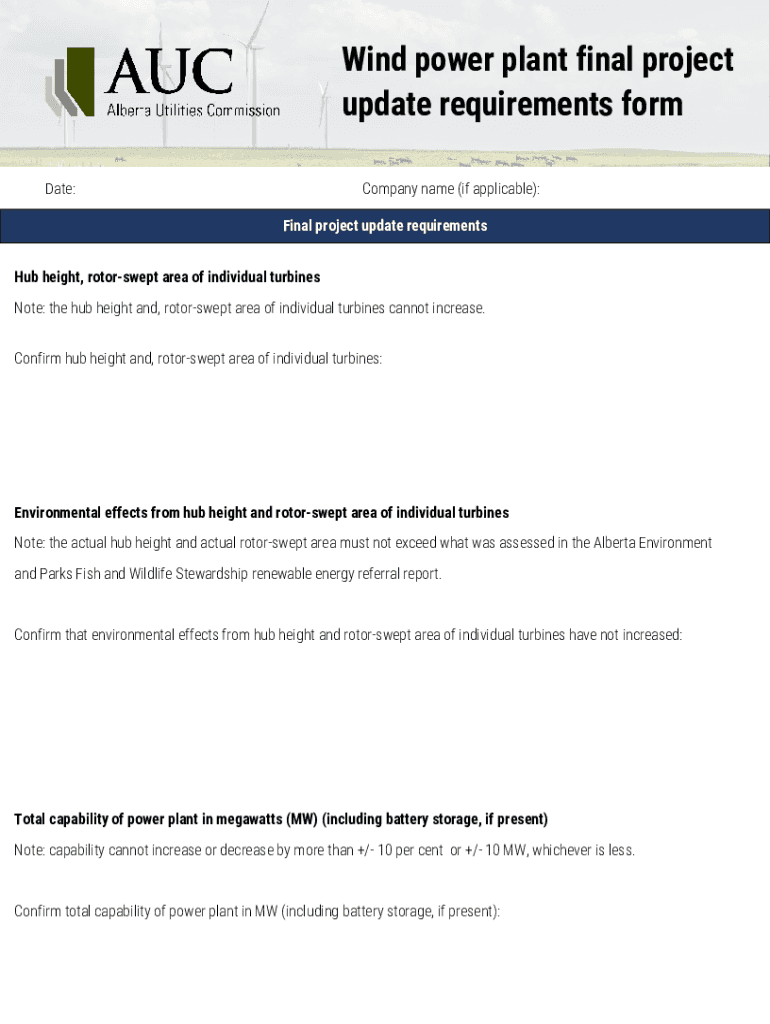This screenshot has height=1024, width=770.
Task: Focus the answer area below environmental effects confirmation
Action: (385, 720)
